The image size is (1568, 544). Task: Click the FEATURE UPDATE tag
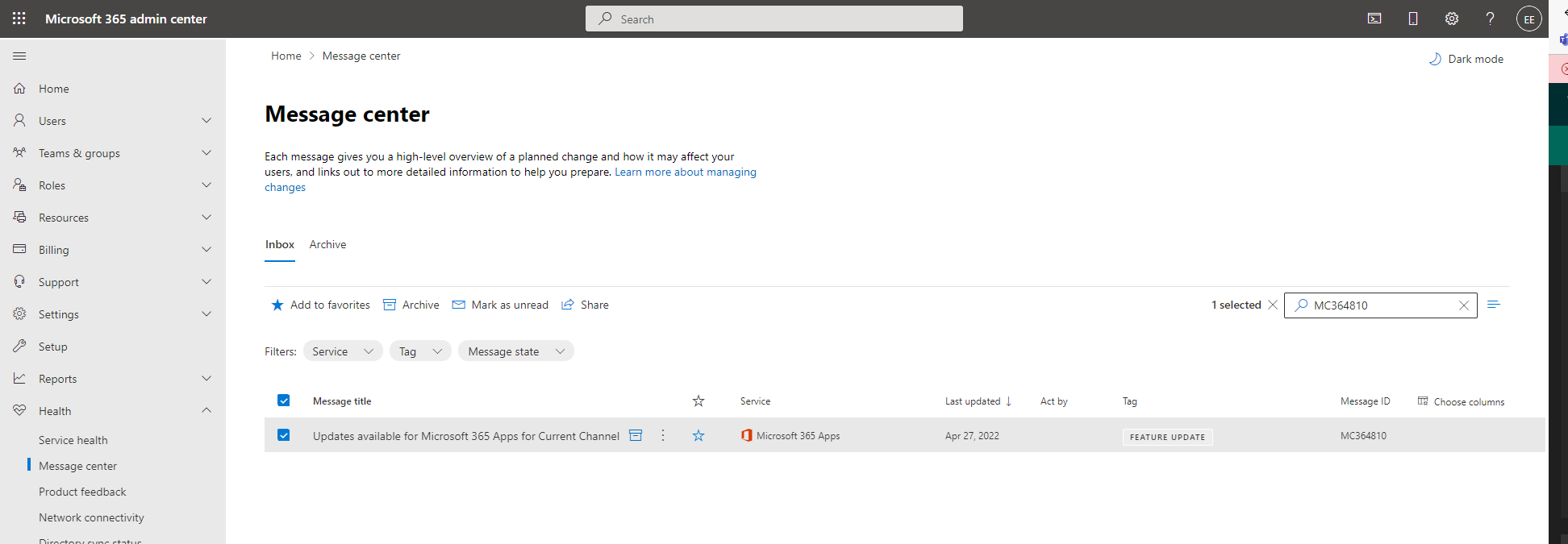click(x=1167, y=437)
